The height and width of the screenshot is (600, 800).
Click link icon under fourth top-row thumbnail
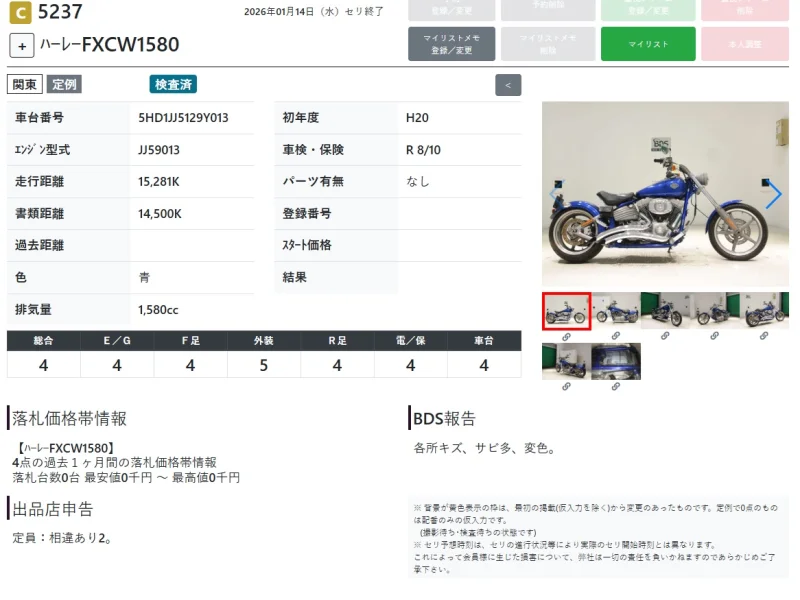714,336
